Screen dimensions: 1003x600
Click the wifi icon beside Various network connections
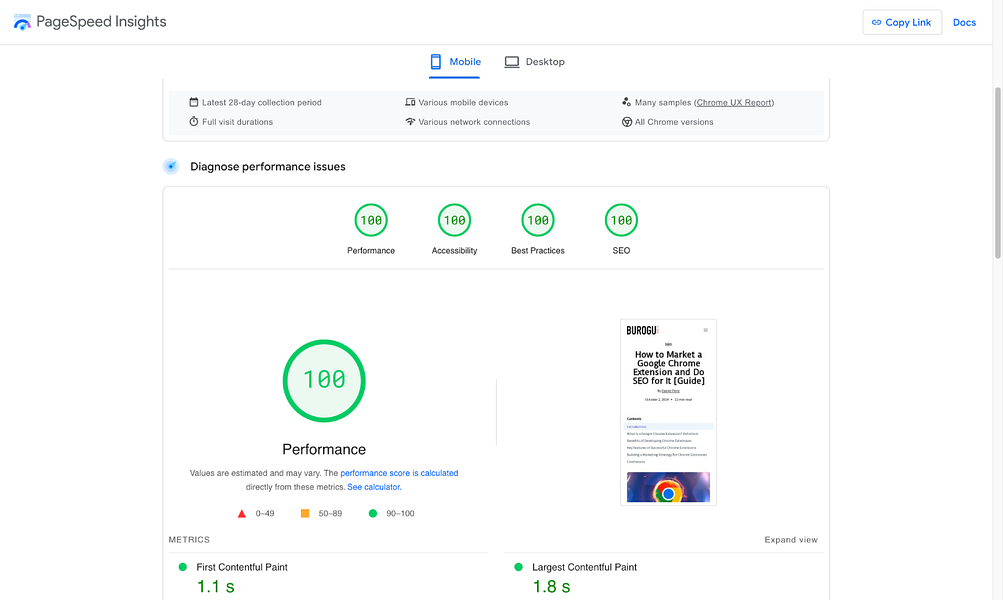pos(410,122)
